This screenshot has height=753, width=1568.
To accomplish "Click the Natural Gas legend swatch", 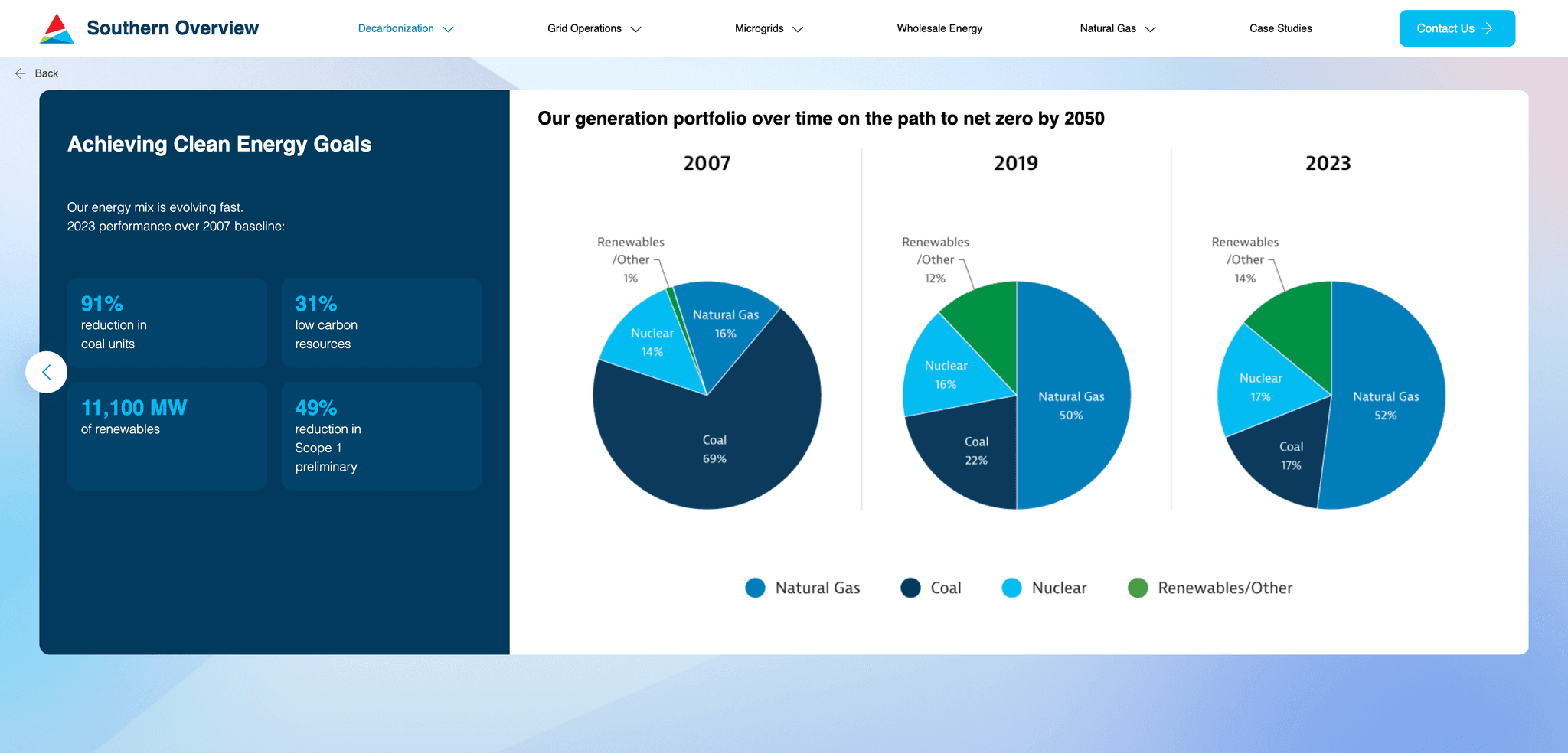I will pyautogui.click(x=755, y=588).
